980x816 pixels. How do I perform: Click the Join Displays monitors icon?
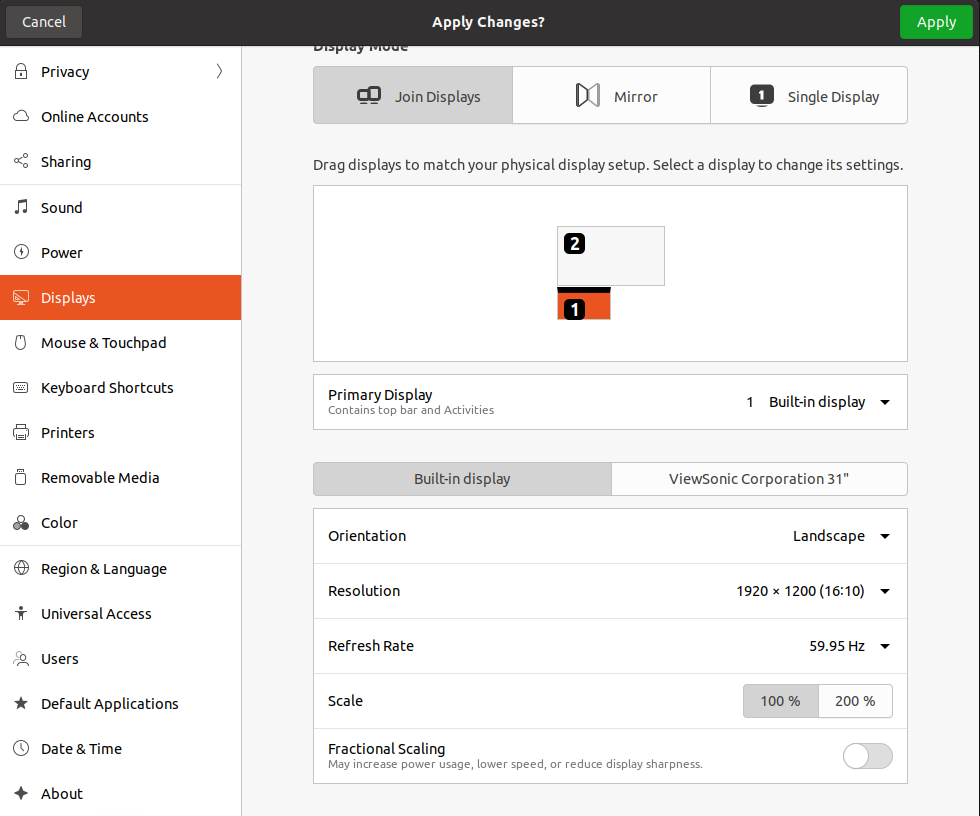point(369,96)
